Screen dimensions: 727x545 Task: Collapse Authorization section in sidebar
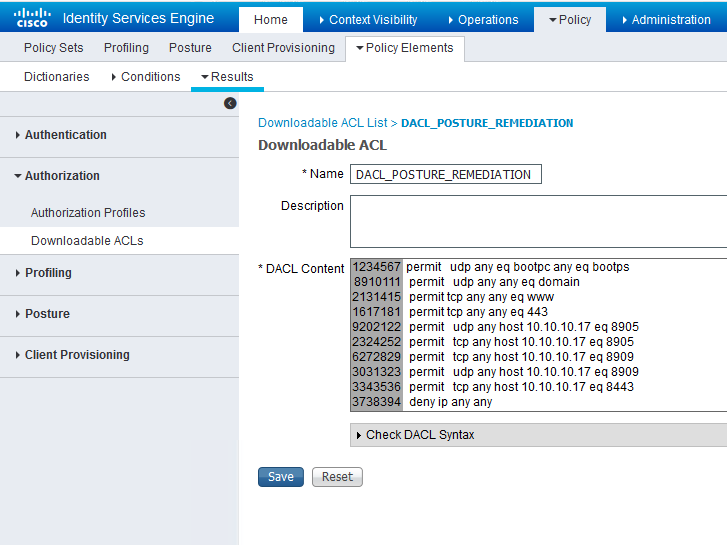click(57, 176)
